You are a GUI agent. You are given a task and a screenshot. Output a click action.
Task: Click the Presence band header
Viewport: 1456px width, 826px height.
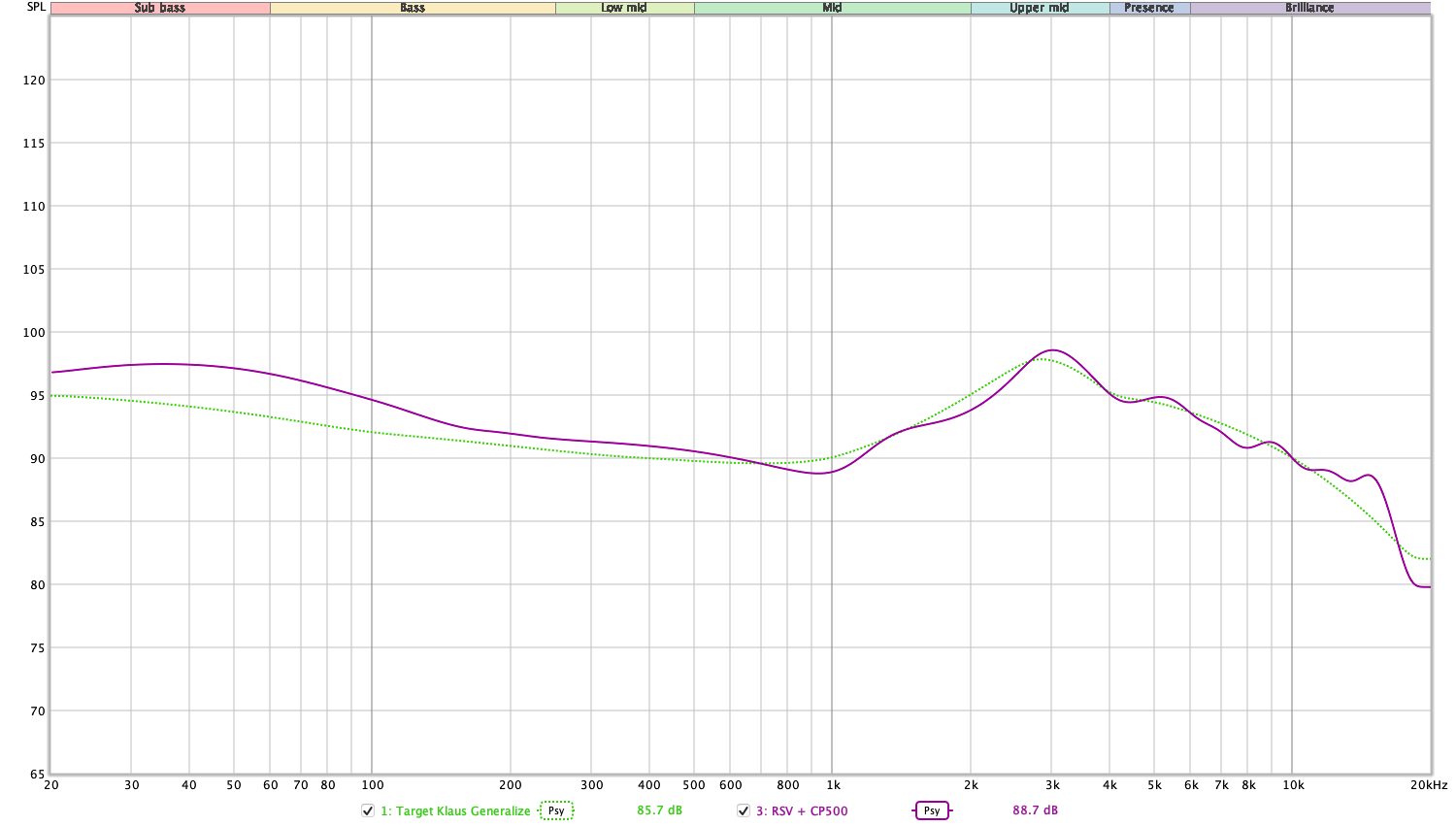tap(1149, 8)
